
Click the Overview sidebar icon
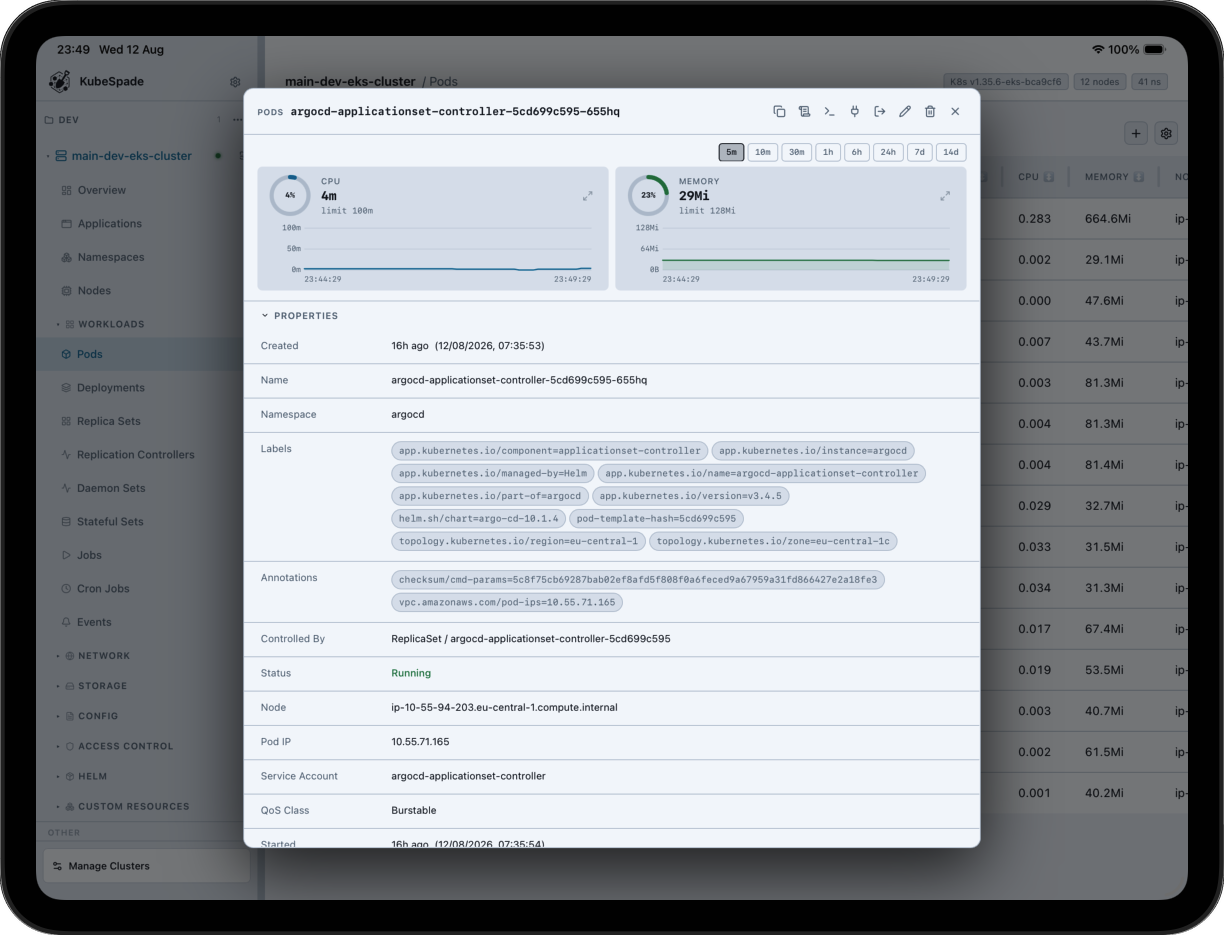67,190
